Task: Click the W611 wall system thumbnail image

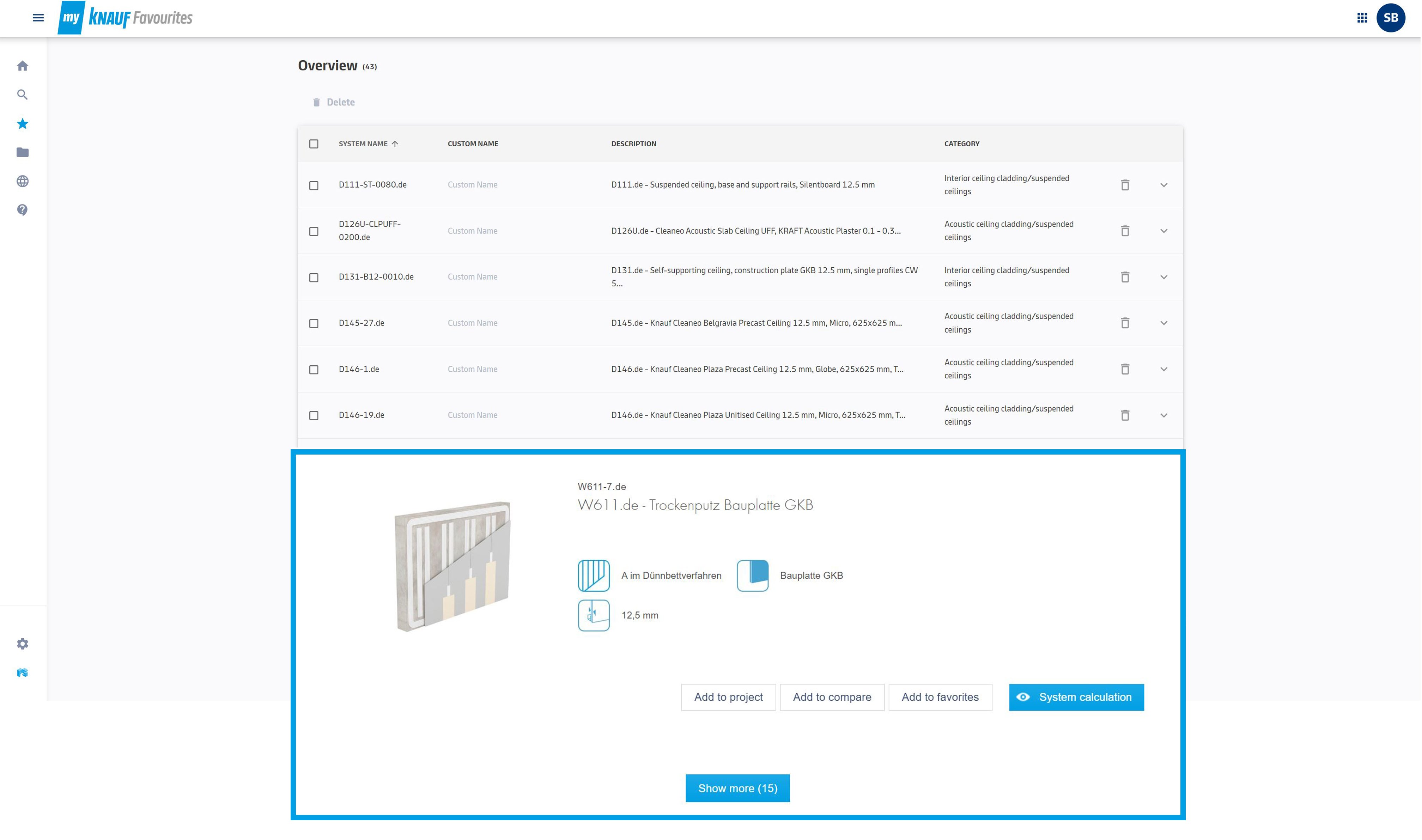Action: pos(453,567)
